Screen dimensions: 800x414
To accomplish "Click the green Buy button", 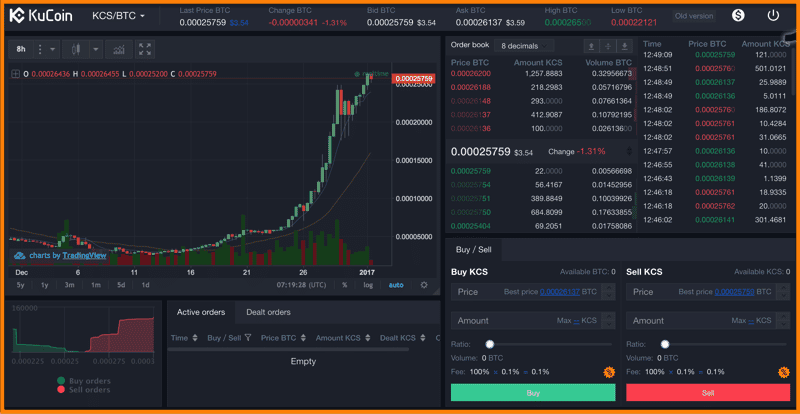I will pos(533,393).
